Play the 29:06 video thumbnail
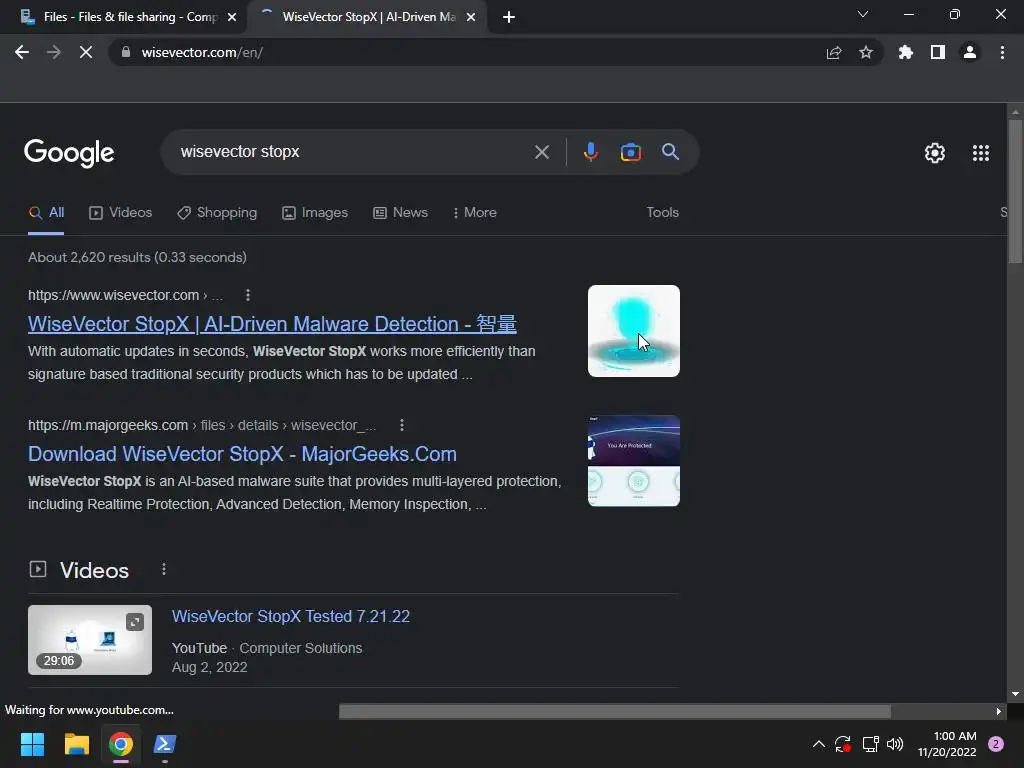1024x768 pixels. 90,640
